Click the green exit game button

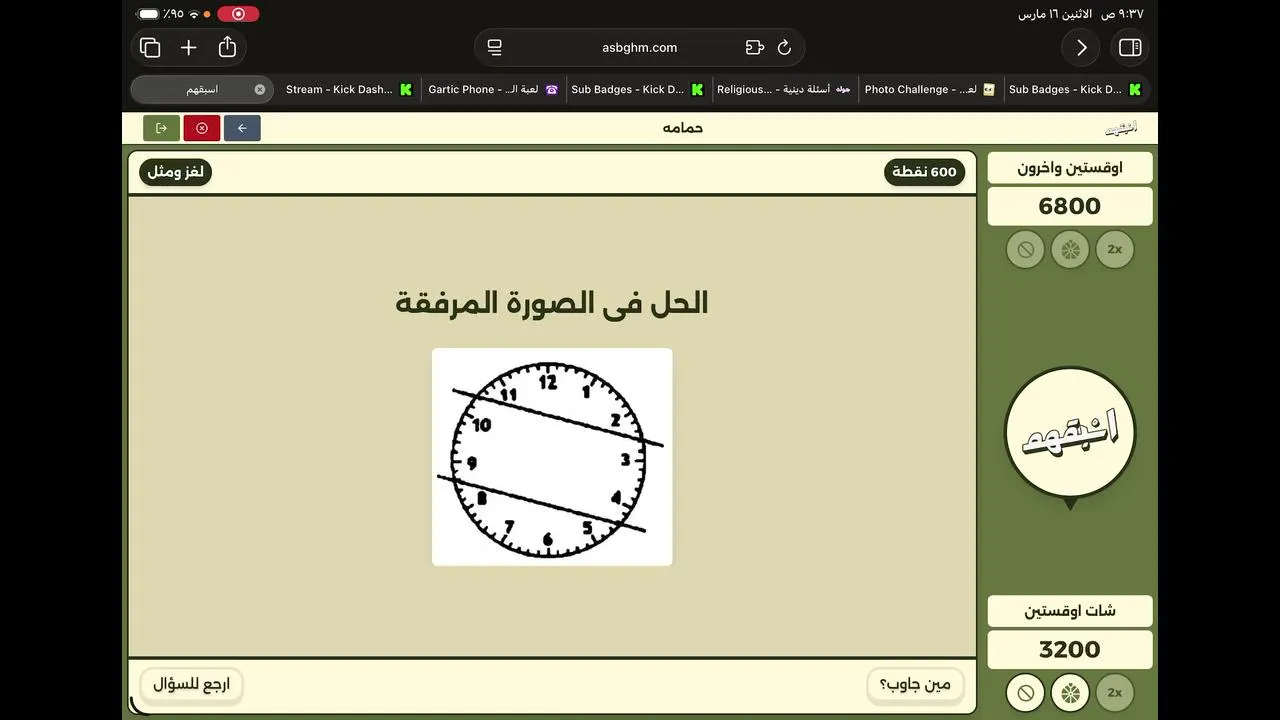(x=161, y=128)
